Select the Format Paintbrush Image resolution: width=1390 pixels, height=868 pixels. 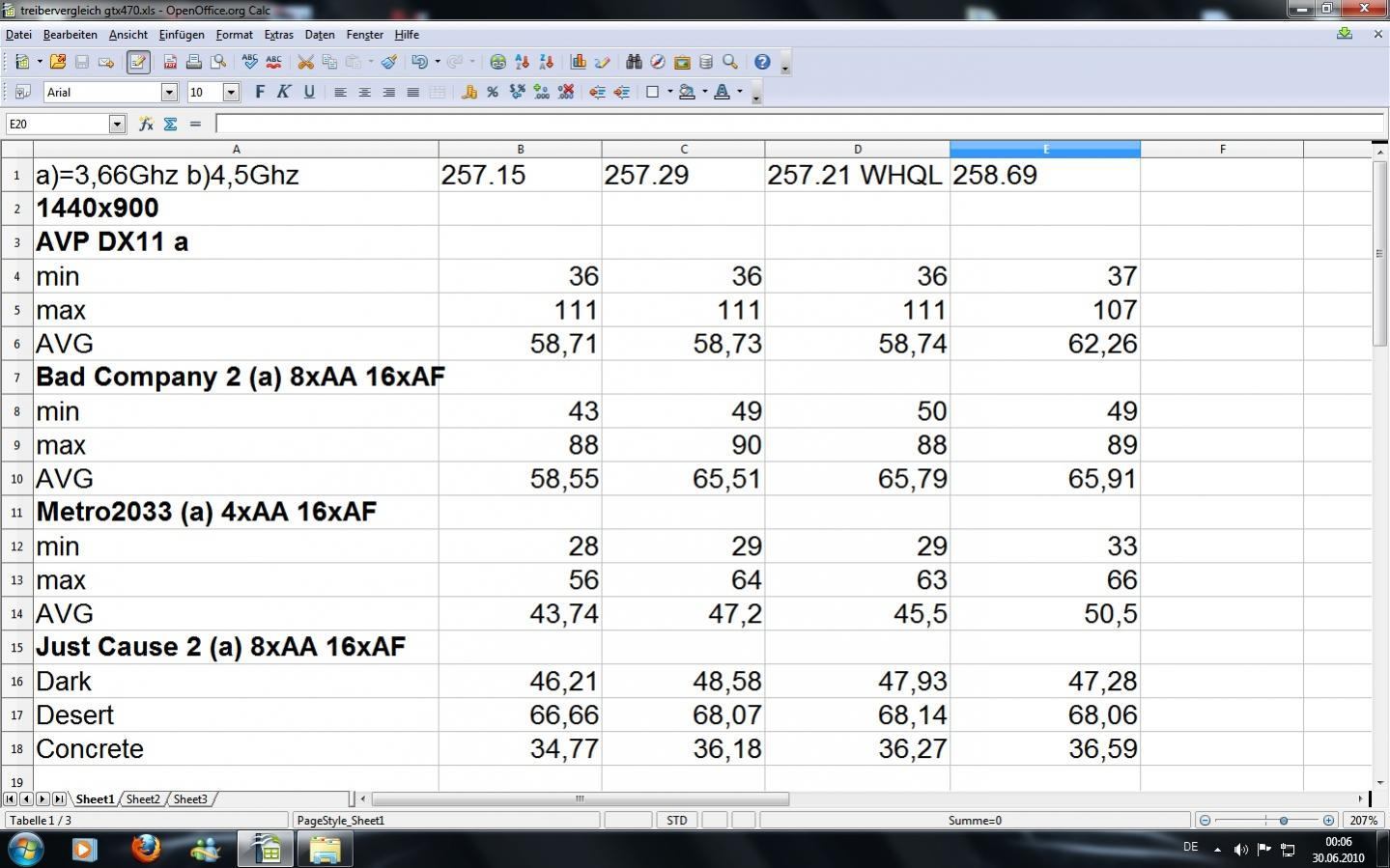(388, 62)
